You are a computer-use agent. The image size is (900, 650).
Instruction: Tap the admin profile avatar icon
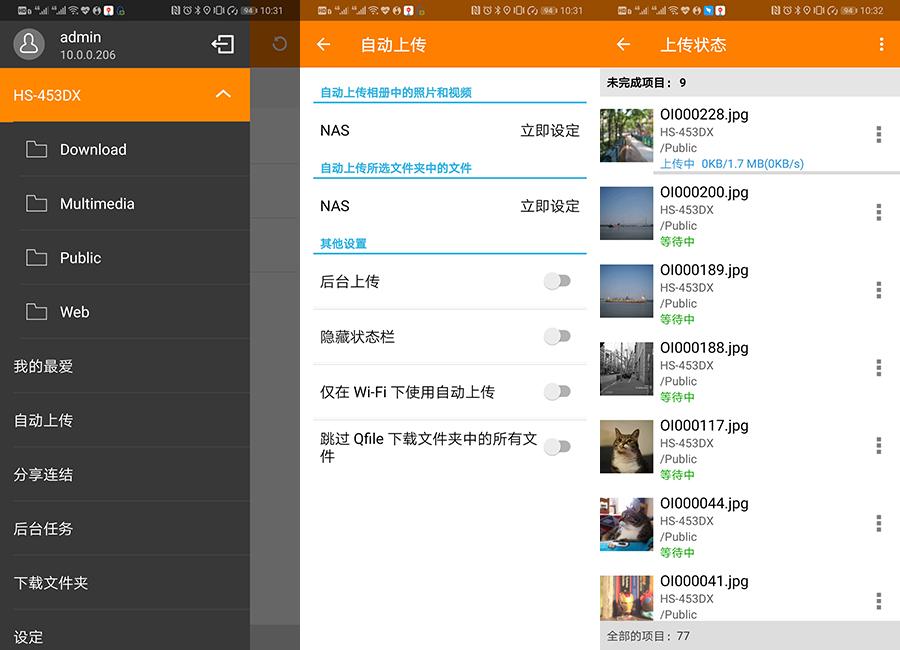tap(30, 45)
